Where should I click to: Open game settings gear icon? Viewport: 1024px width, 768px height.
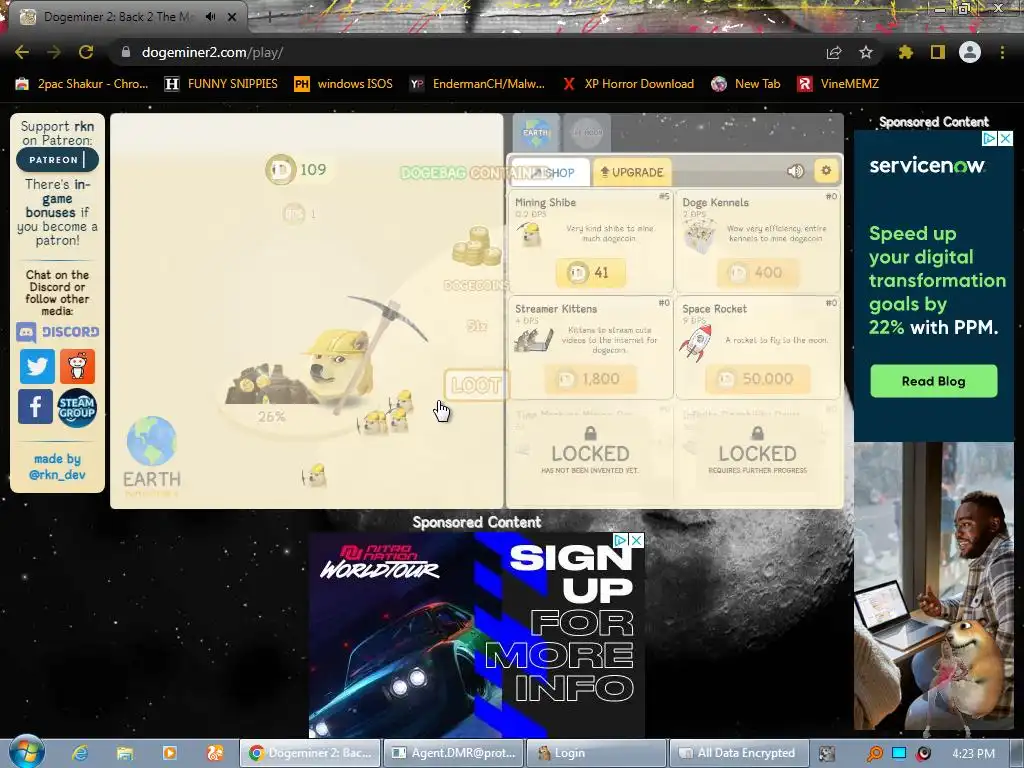[x=826, y=171]
